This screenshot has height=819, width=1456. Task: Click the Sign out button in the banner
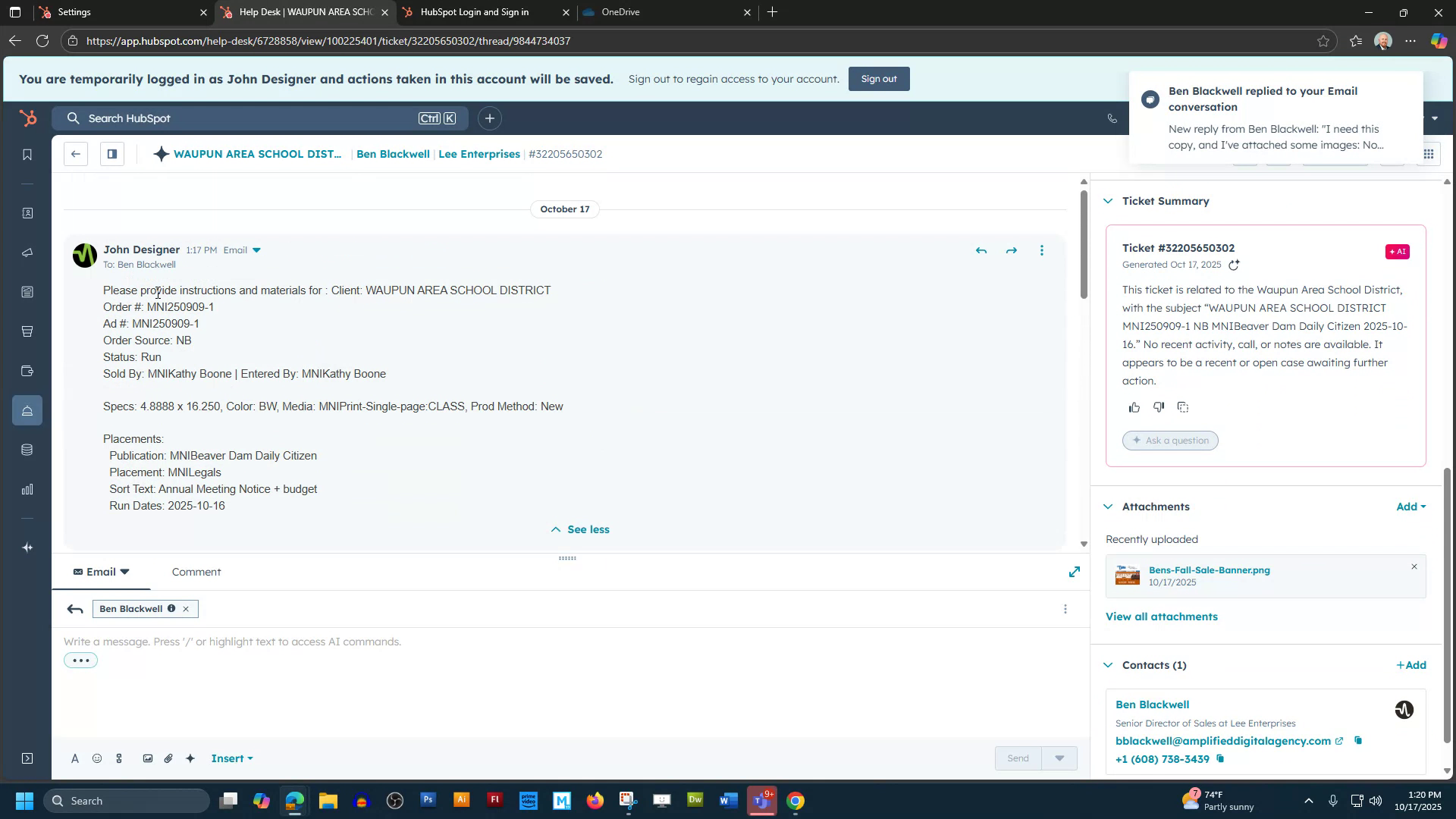point(878,78)
